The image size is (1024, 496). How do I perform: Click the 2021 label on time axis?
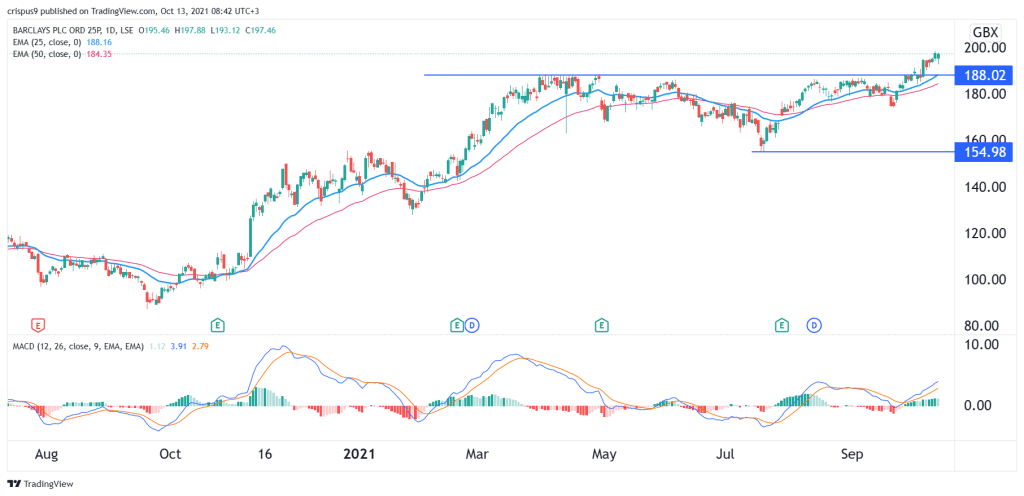(359, 453)
